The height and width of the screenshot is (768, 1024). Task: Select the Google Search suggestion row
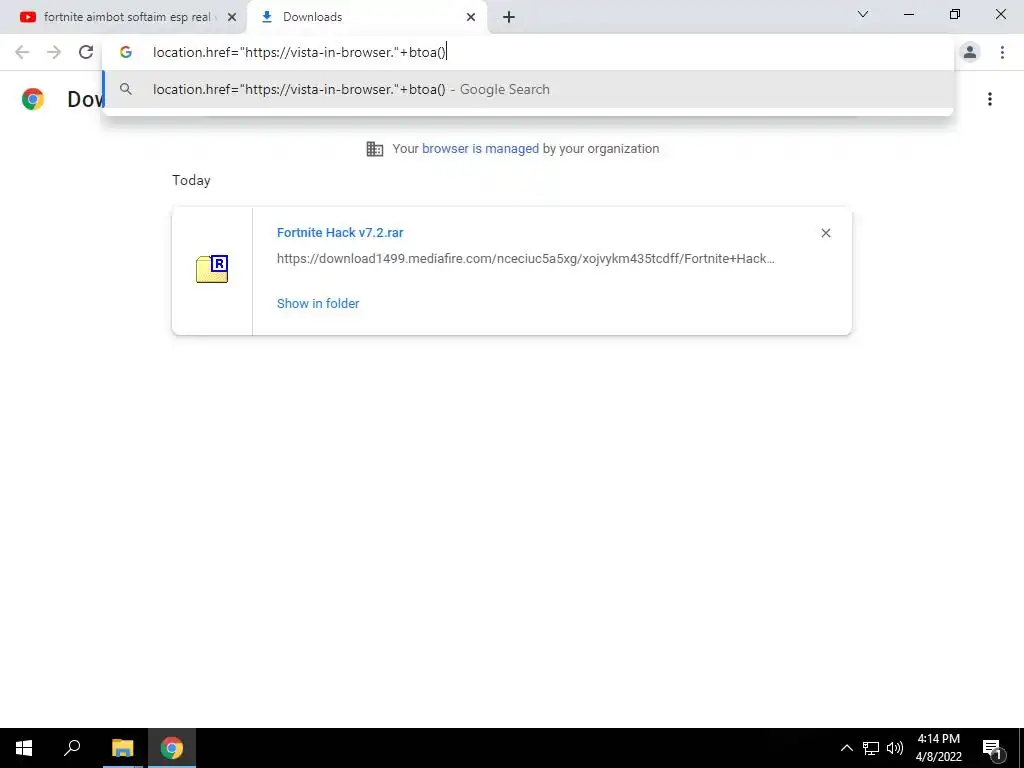[x=528, y=89]
